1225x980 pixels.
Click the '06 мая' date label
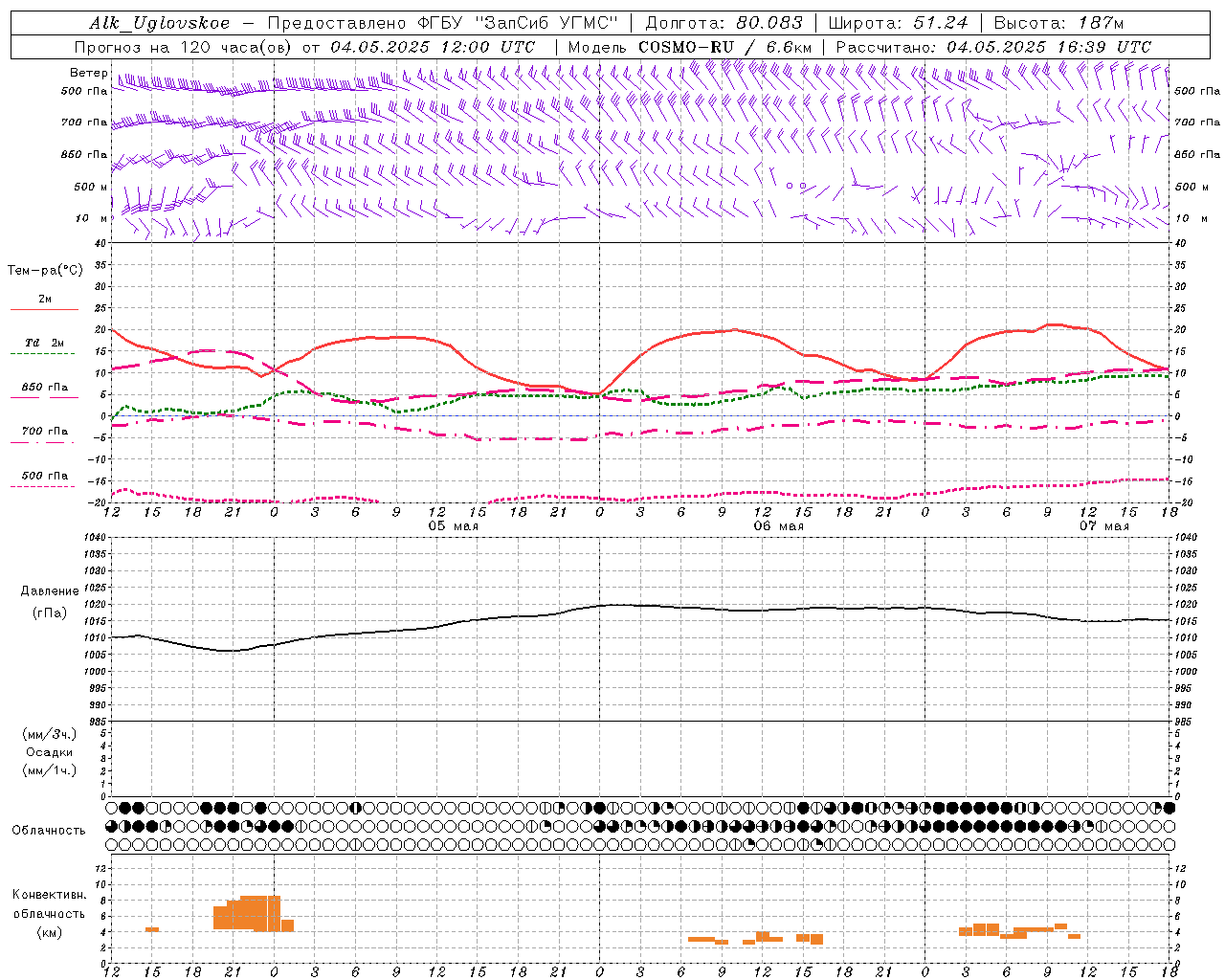pyautogui.click(x=778, y=526)
